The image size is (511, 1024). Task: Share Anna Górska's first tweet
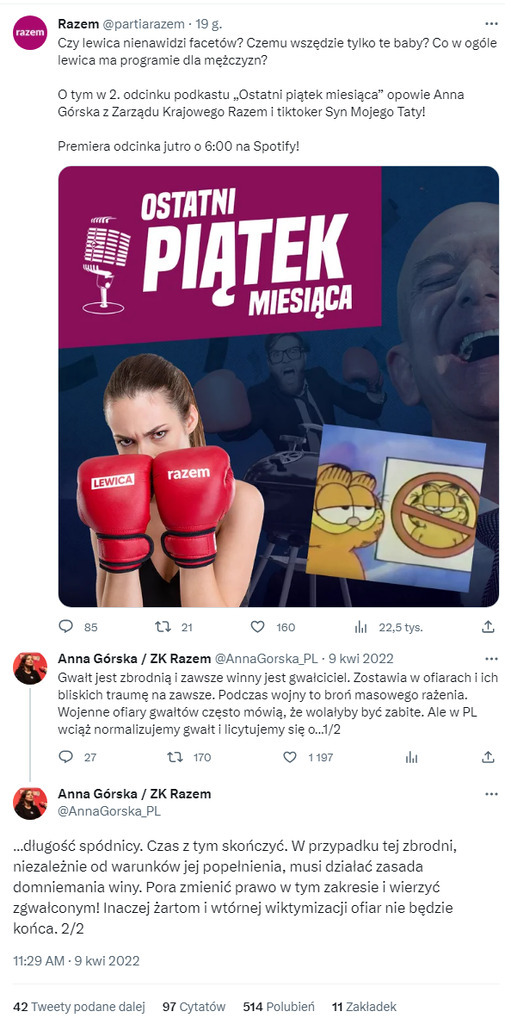tap(488, 757)
